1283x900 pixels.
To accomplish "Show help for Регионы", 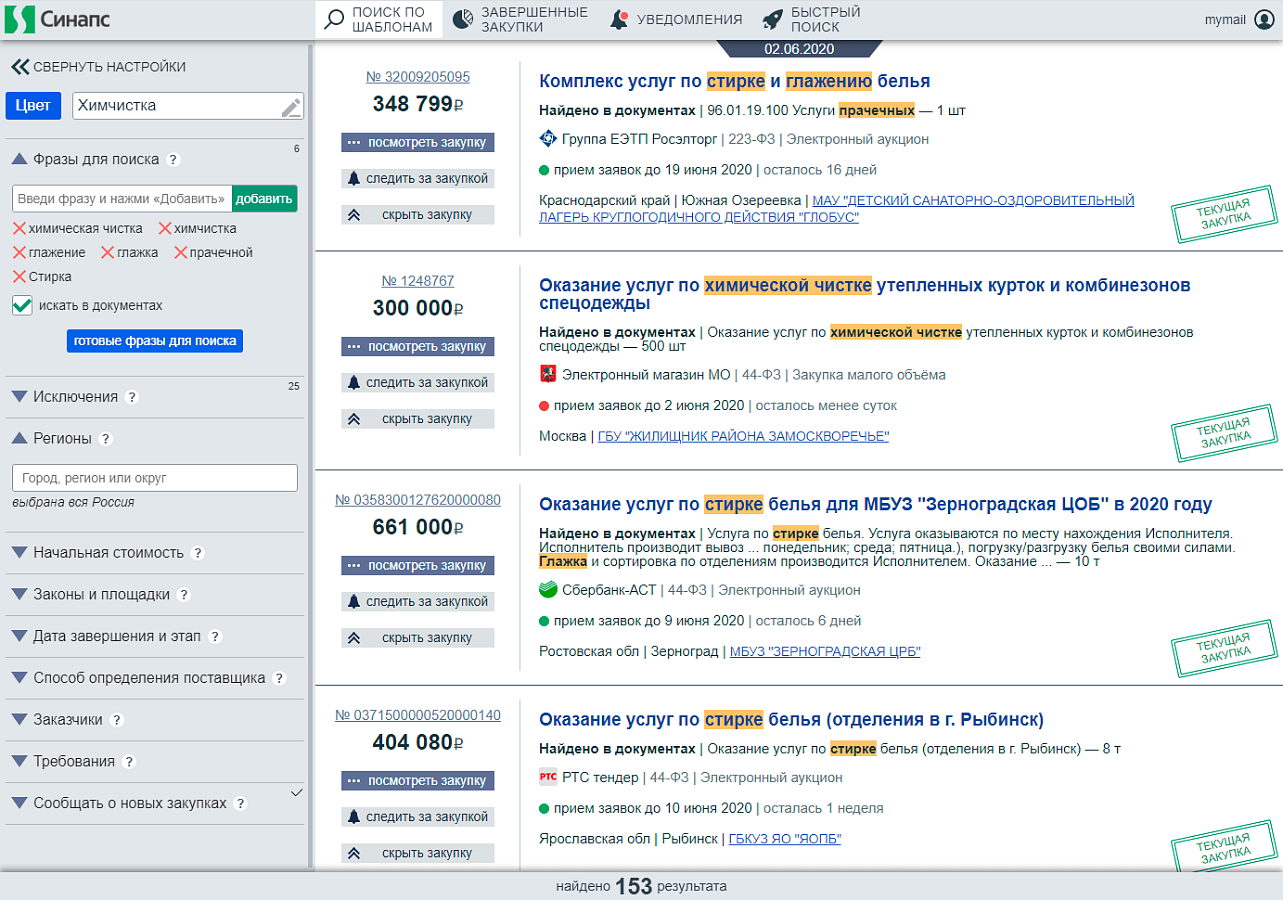I will pos(106,438).
